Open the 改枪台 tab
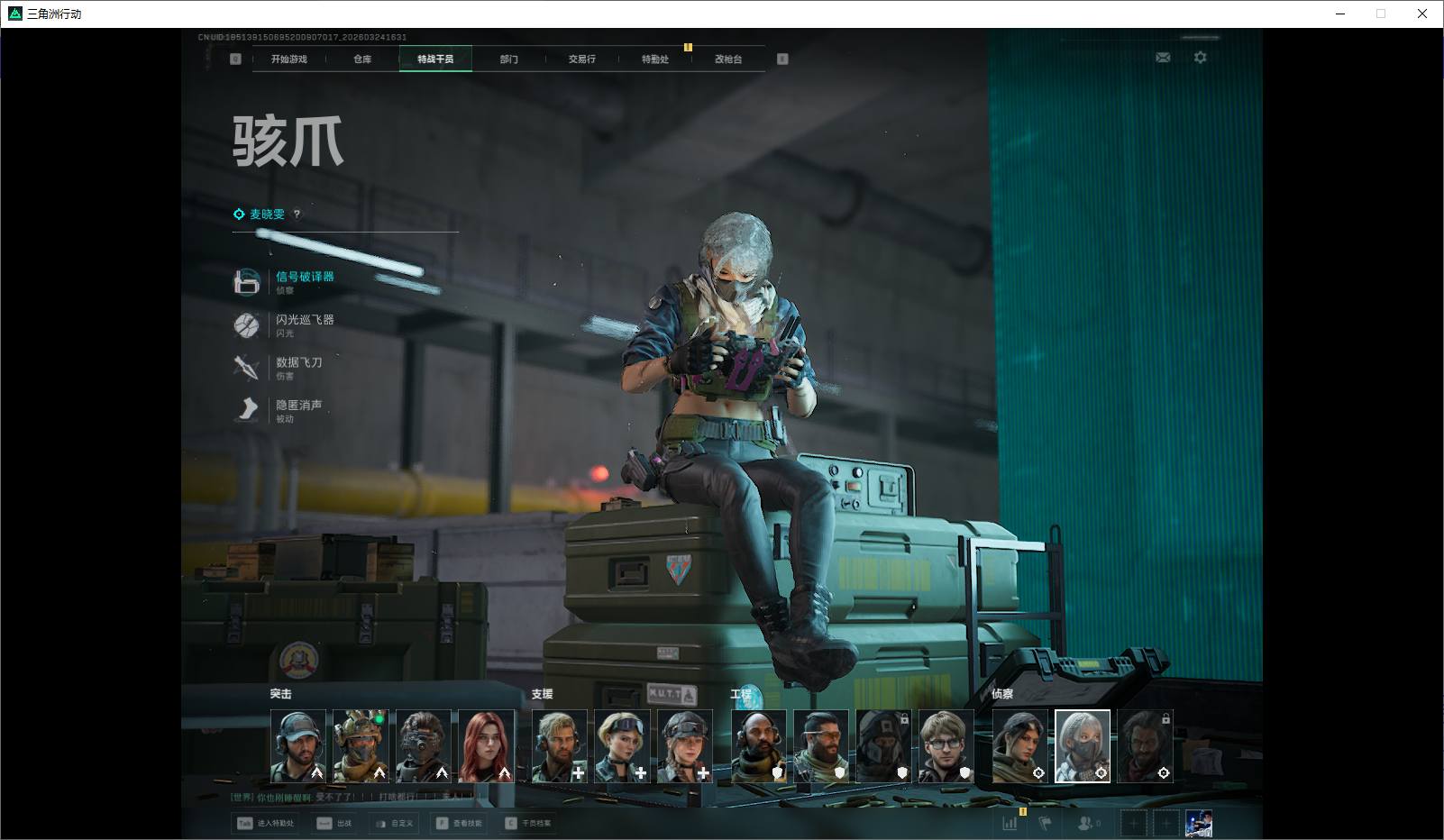The height and width of the screenshot is (840, 1444). (x=728, y=59)
